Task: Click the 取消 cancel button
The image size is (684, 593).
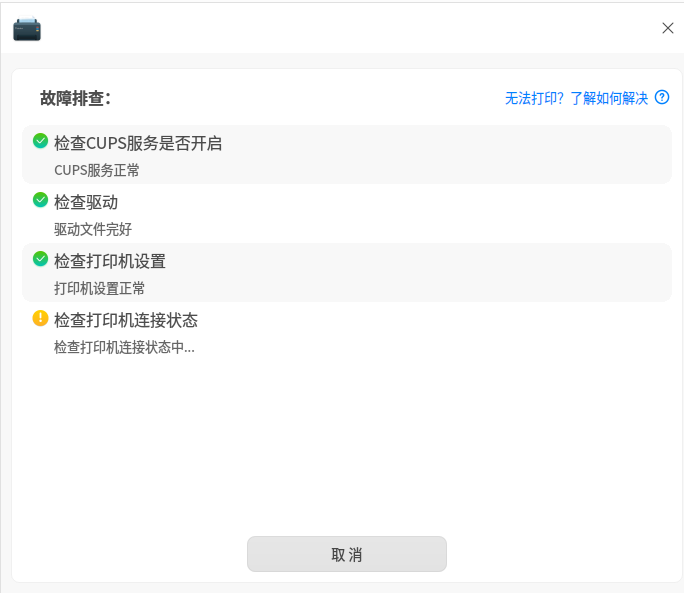Action: pyautogui.click(x=347, y=554)
